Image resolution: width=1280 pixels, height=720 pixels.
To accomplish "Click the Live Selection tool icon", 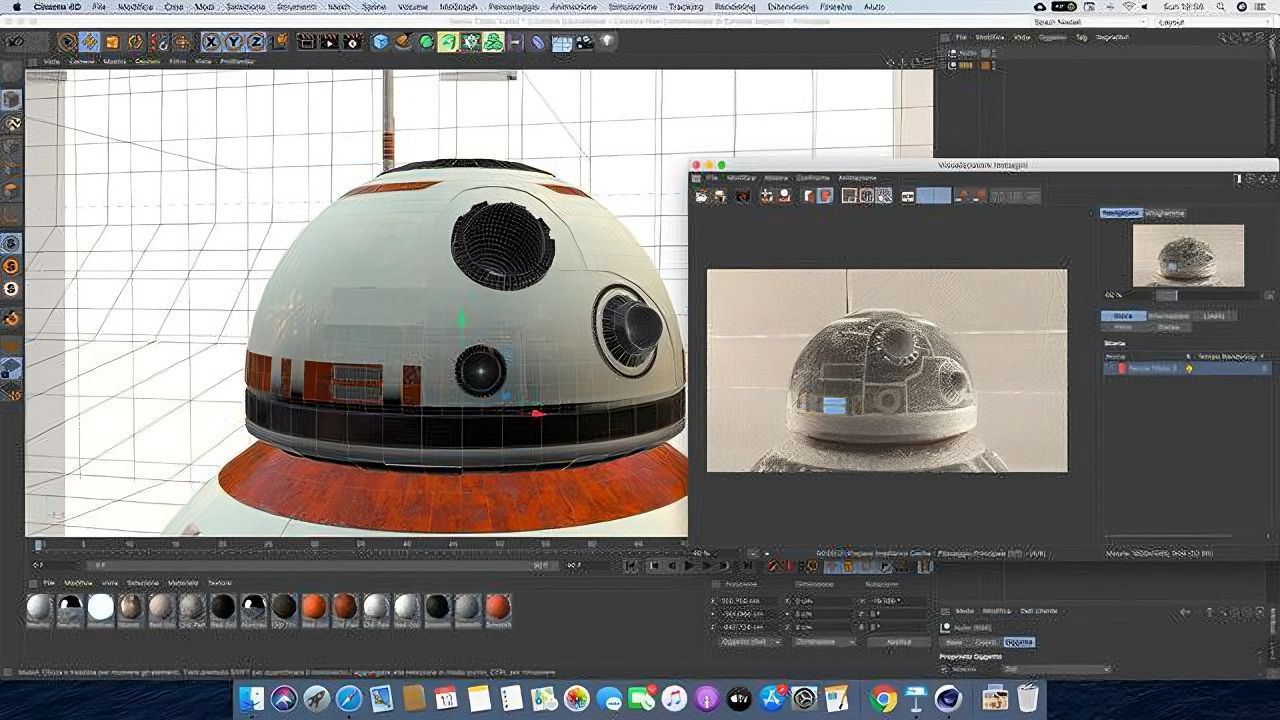I will point(66,42).
